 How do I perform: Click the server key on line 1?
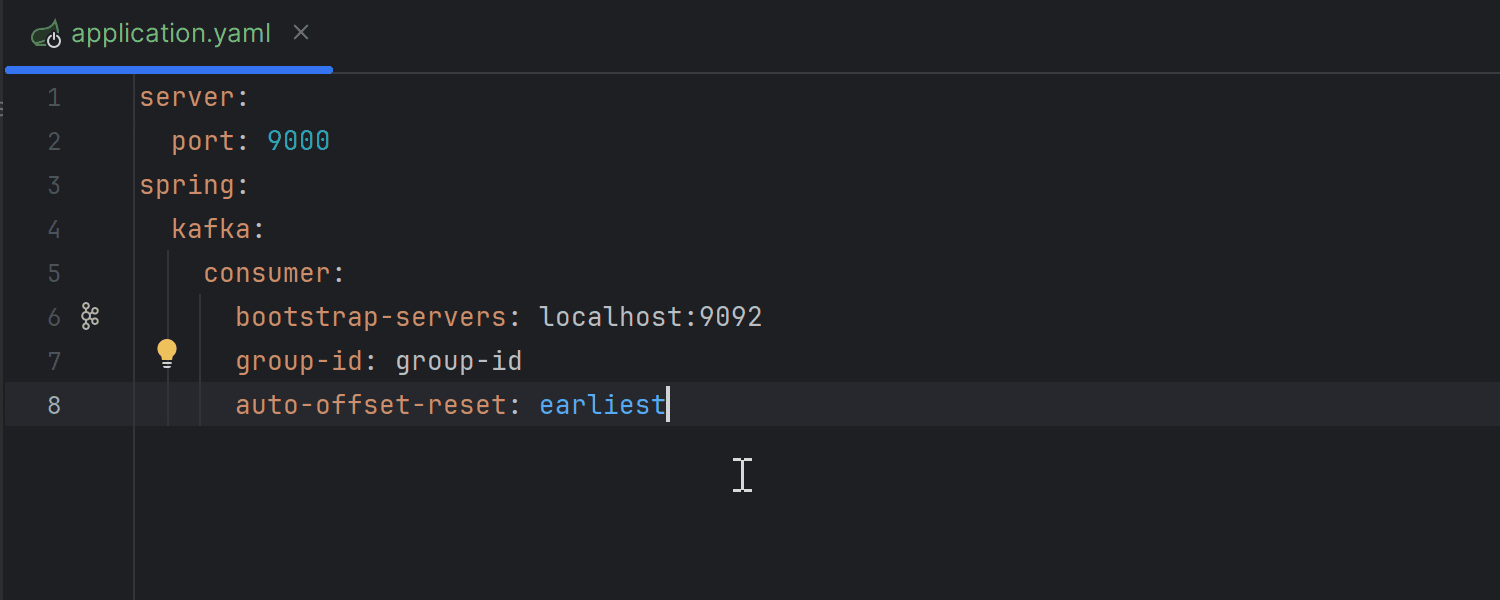(186, 96)
